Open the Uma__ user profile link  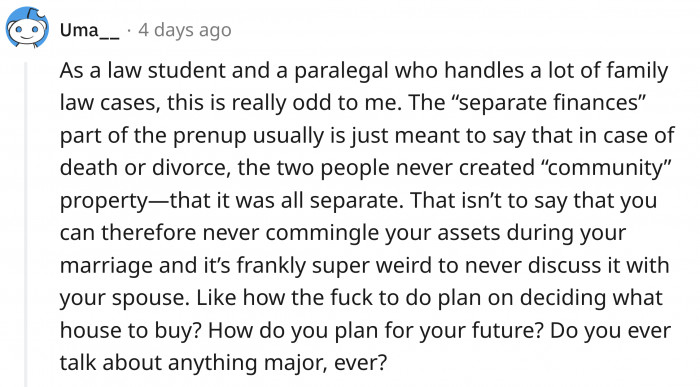pyautogui.click(x=89, y=30)
